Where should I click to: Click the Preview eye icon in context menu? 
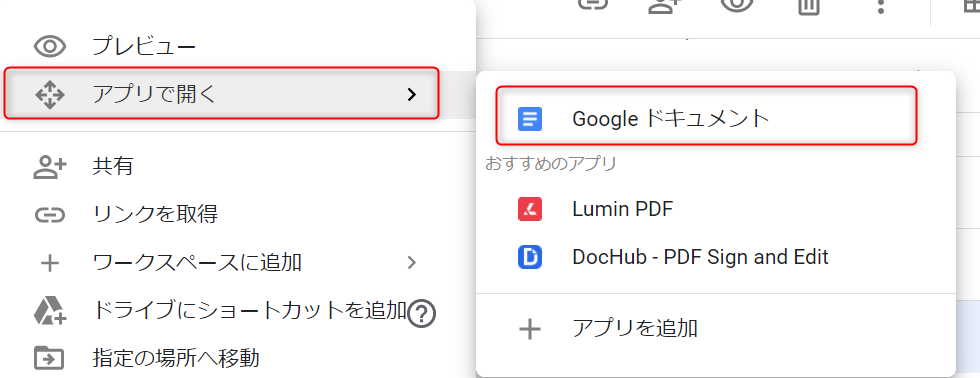click(50, 47)
